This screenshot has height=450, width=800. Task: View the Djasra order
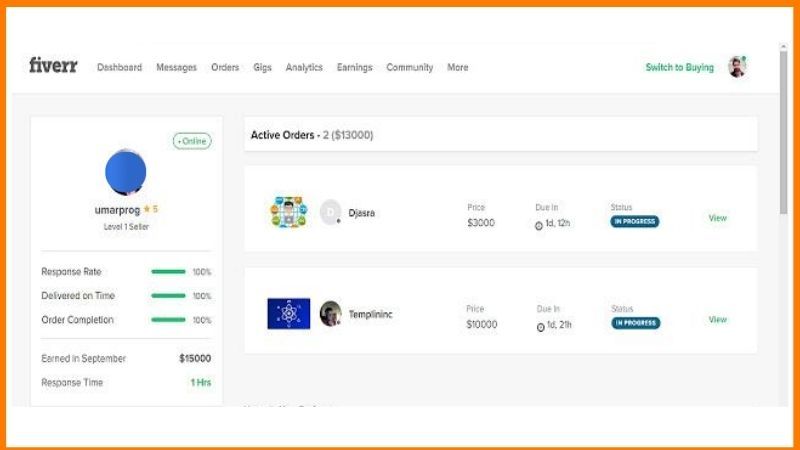[x=717, y=218]
